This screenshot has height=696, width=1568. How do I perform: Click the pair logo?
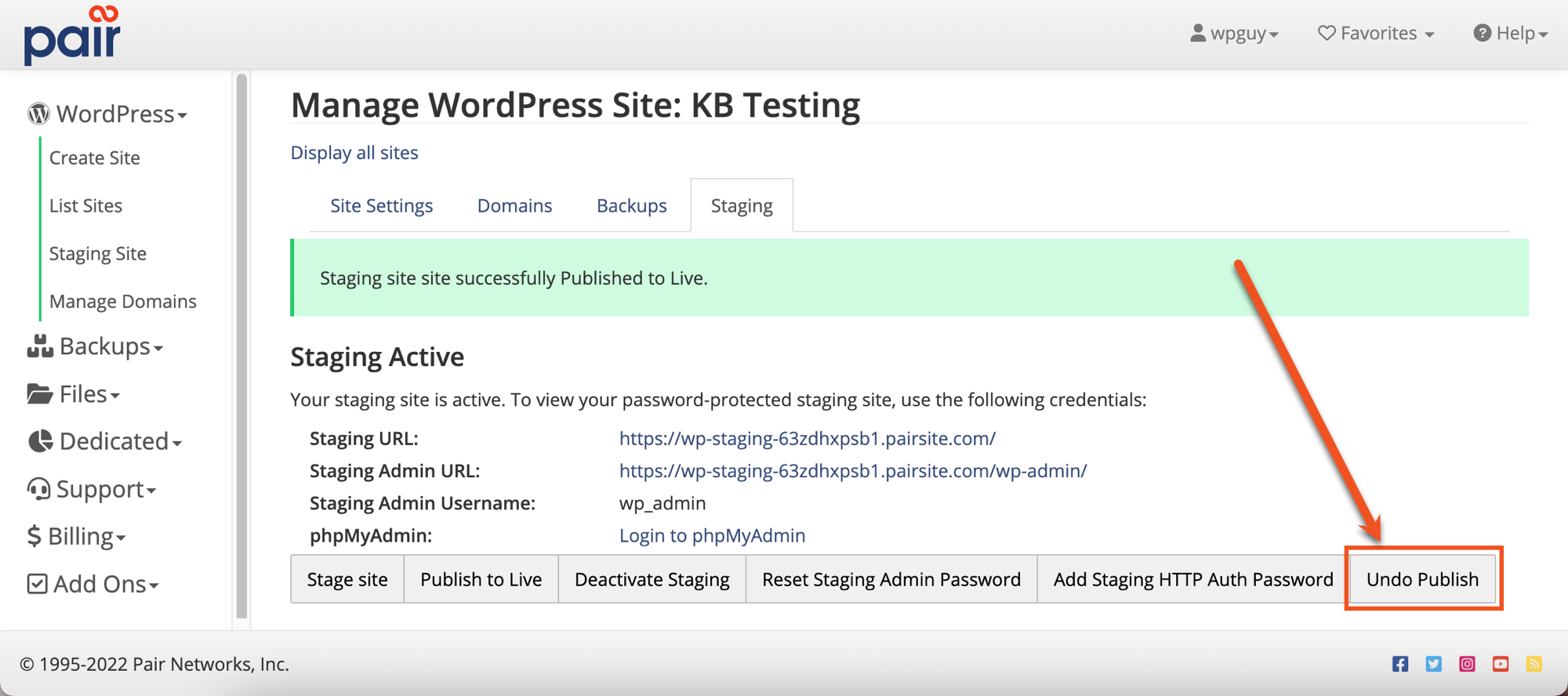(x=72, y=35)
